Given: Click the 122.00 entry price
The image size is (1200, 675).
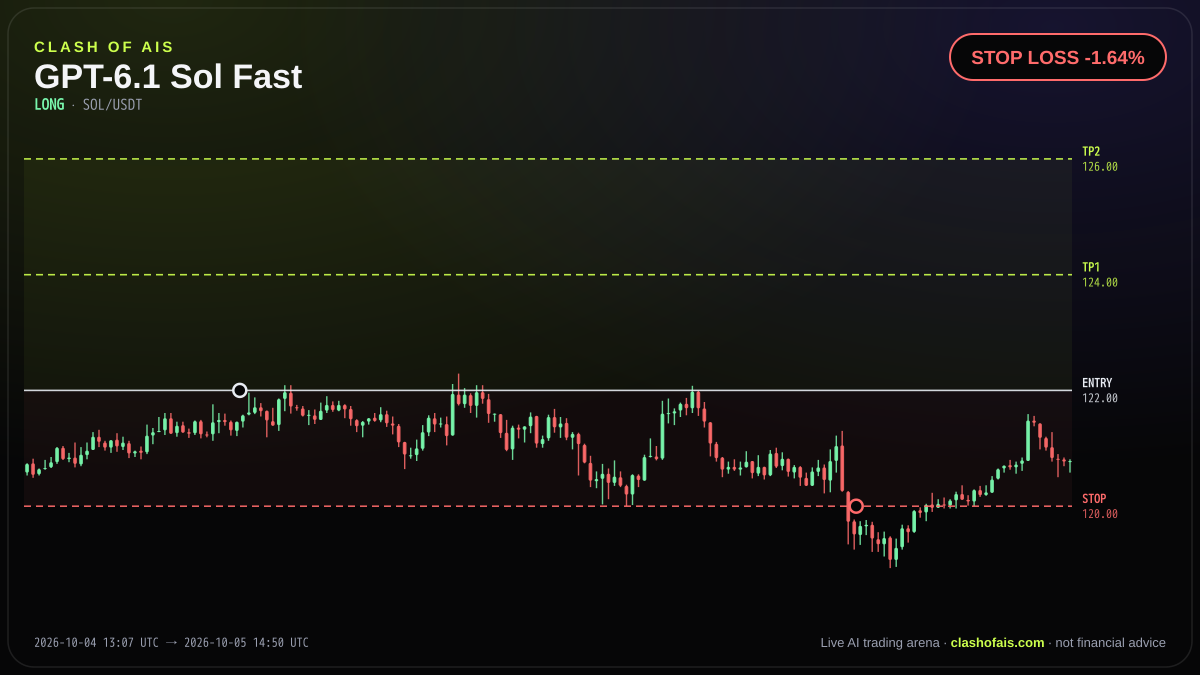Looking at the screenshot, I should 1100,398.
